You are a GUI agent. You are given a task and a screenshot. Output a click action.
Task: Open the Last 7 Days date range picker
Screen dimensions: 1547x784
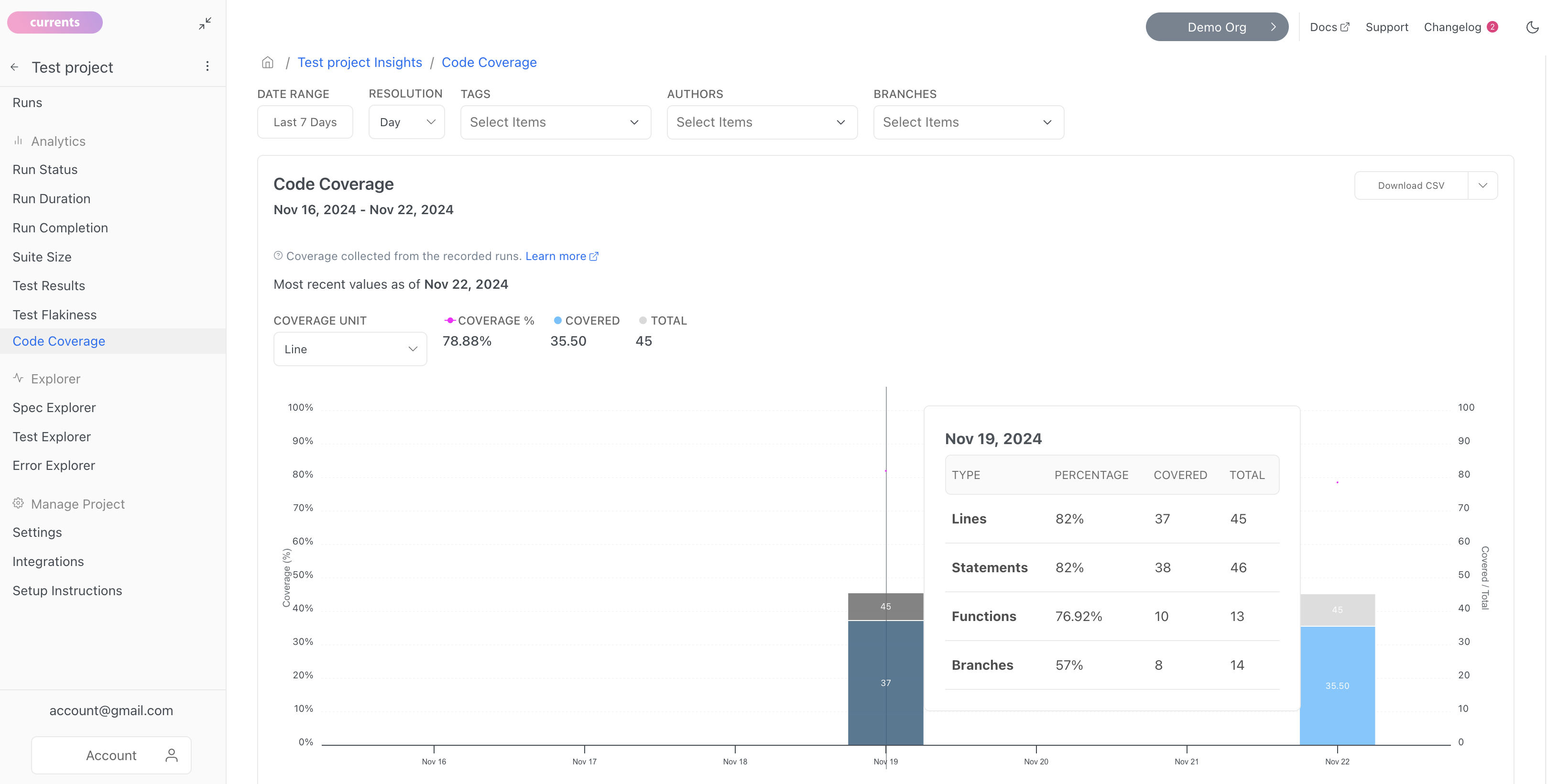(305, 122)
